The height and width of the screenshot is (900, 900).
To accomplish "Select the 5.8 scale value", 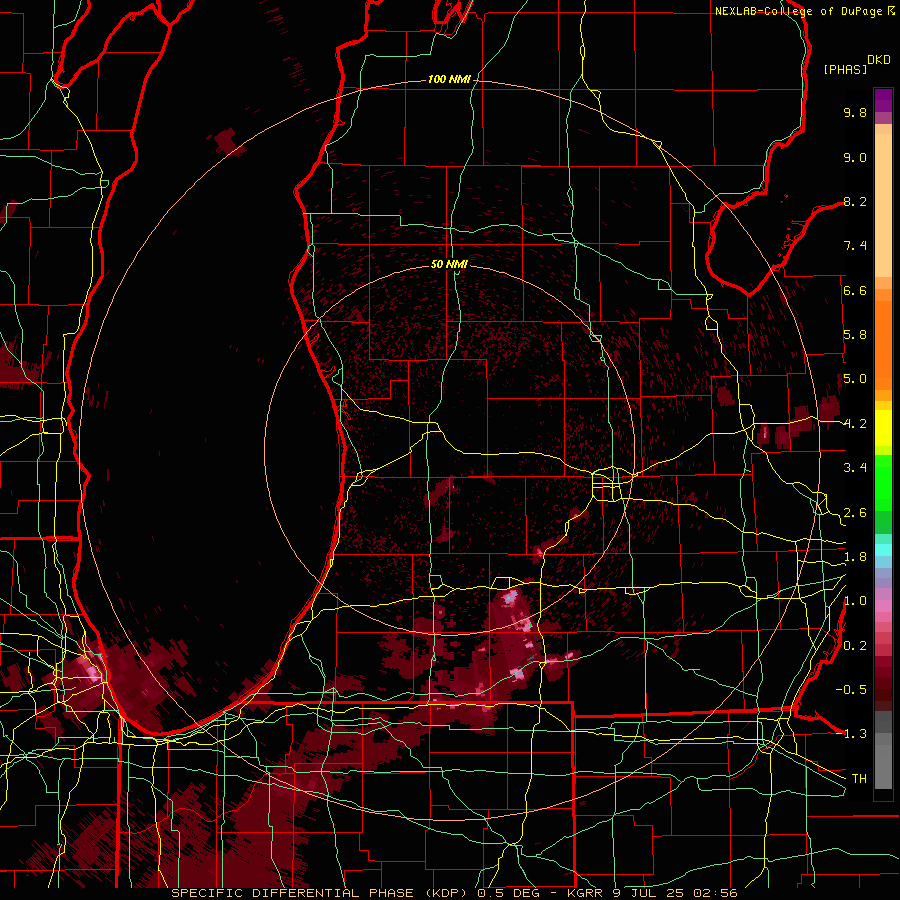I will click(x=855, y=335).
